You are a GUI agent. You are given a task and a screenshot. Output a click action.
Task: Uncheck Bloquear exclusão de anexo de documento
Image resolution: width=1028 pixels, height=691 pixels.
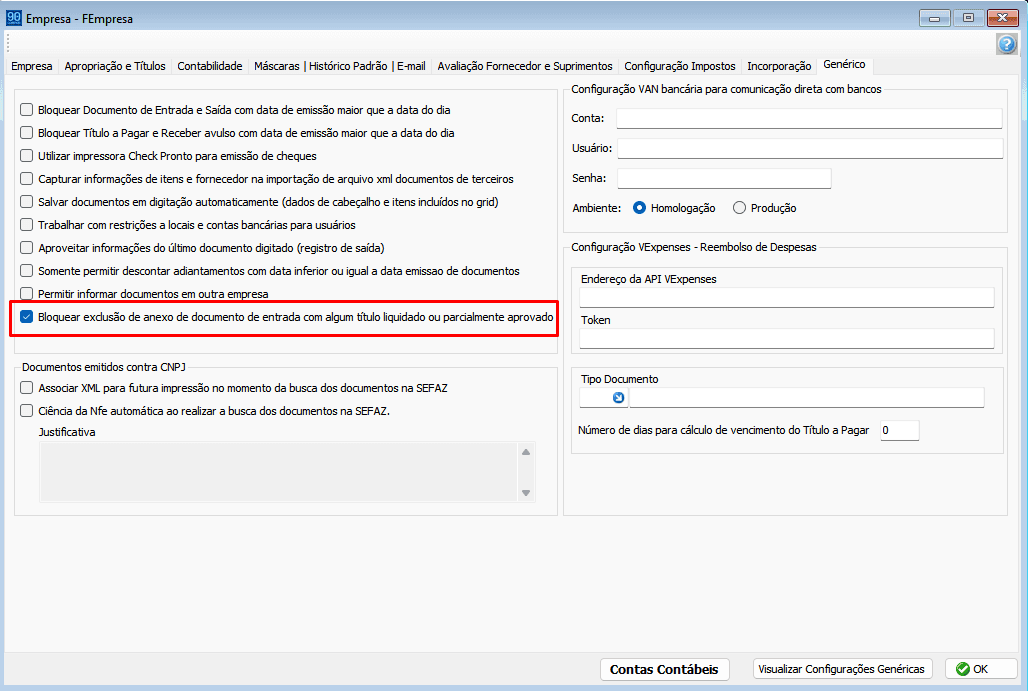pos(26,317)
